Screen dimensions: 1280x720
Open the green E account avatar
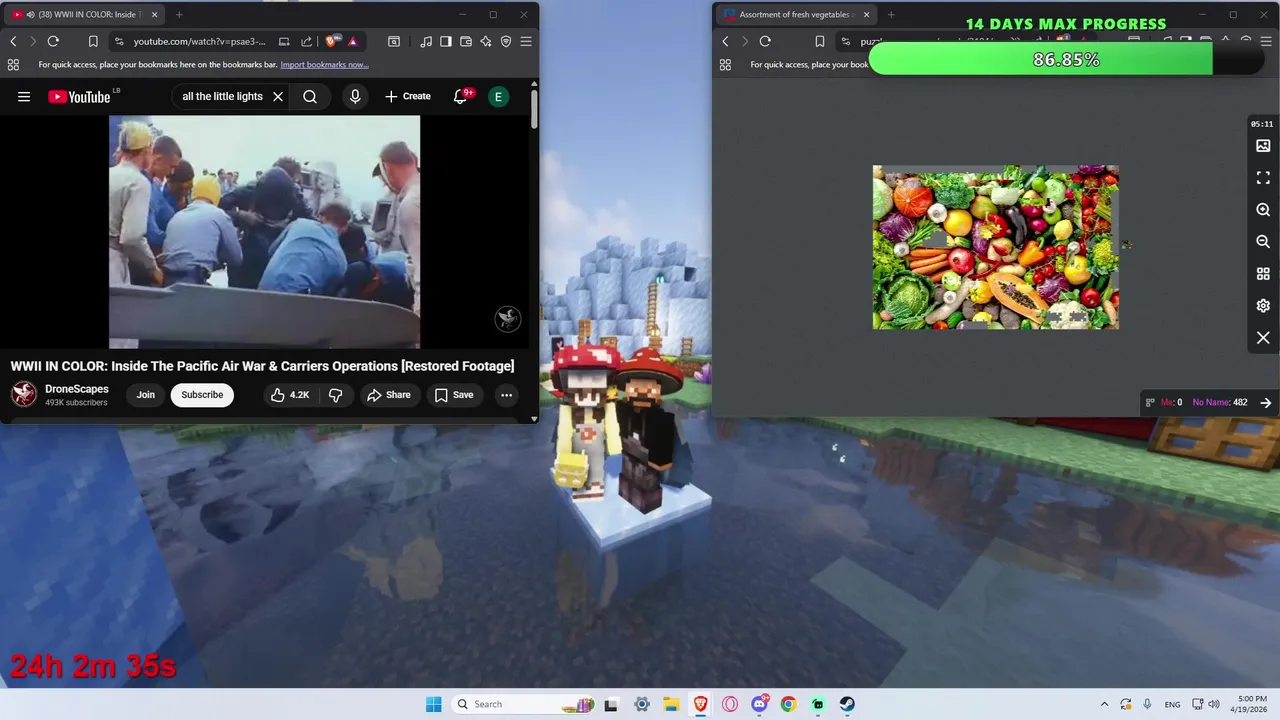click(498, 97)
